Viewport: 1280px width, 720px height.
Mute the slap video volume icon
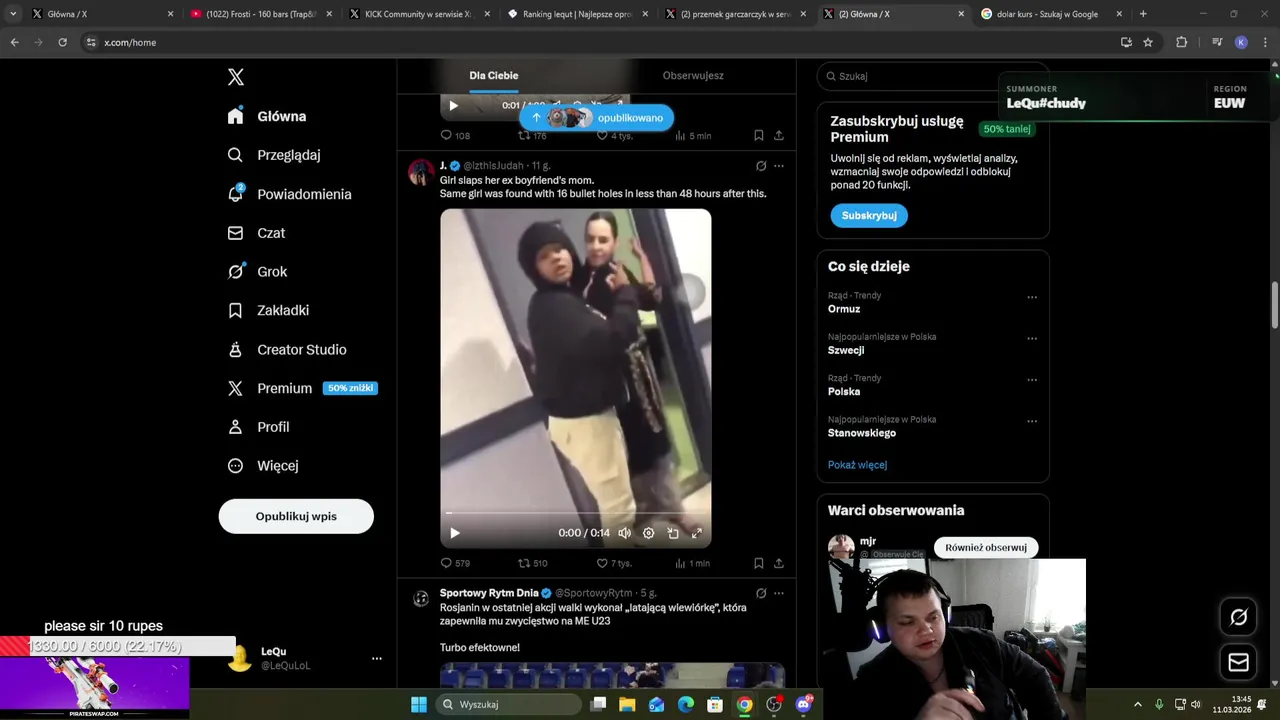(x=624, y=533)
